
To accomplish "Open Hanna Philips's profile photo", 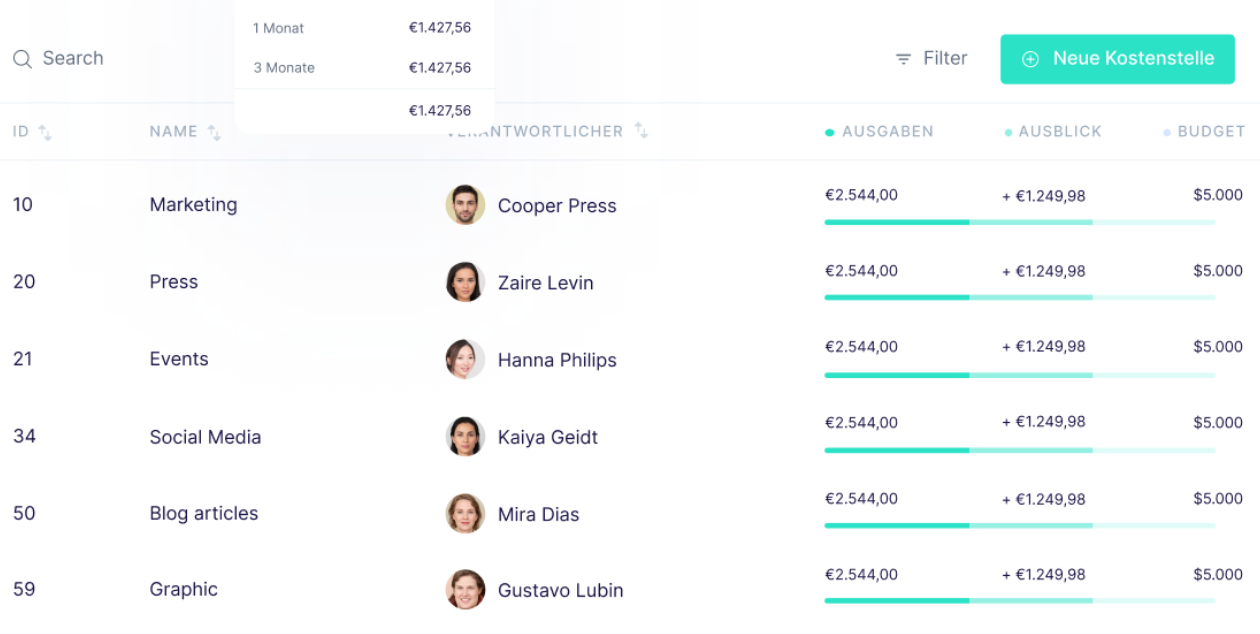I will point(465,359).
